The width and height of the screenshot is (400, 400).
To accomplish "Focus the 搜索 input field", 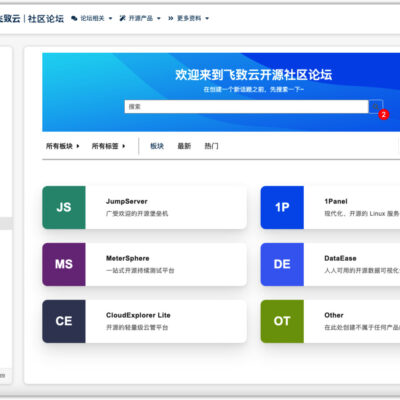I will click(247, 107).
